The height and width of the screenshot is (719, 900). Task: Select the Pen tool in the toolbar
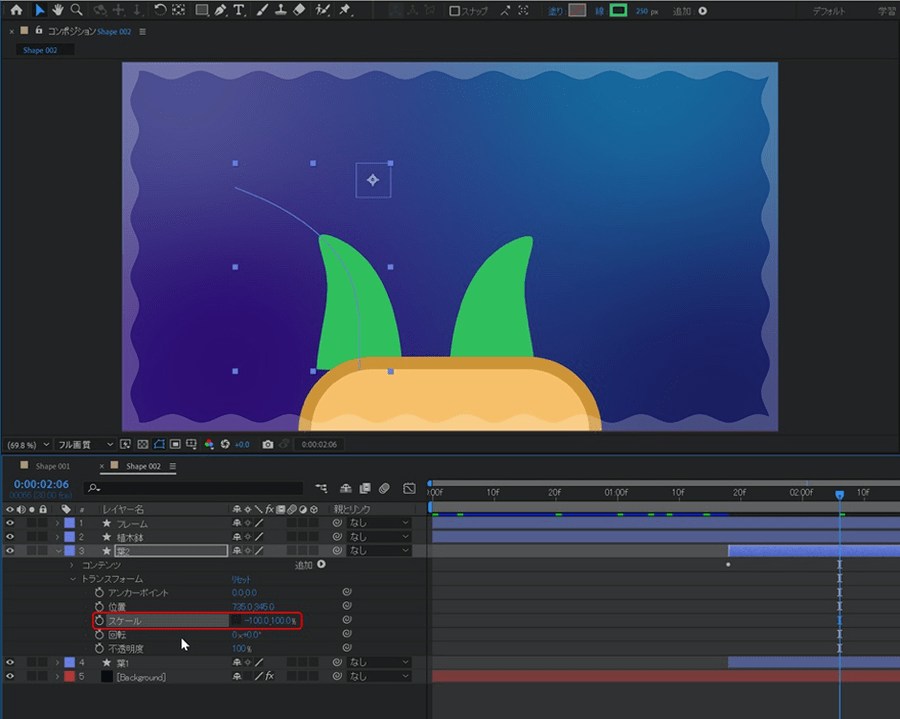220,10
